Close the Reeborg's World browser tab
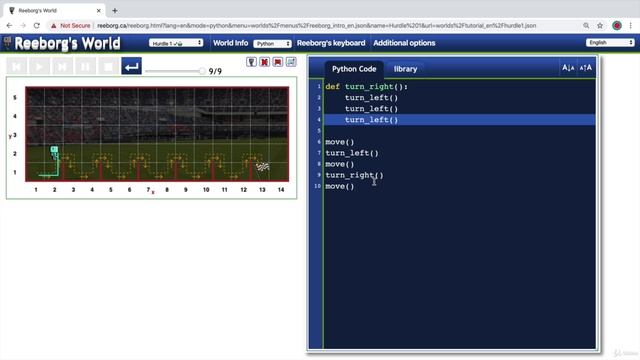Screen dimensions: 640x360 coord(98,11)
